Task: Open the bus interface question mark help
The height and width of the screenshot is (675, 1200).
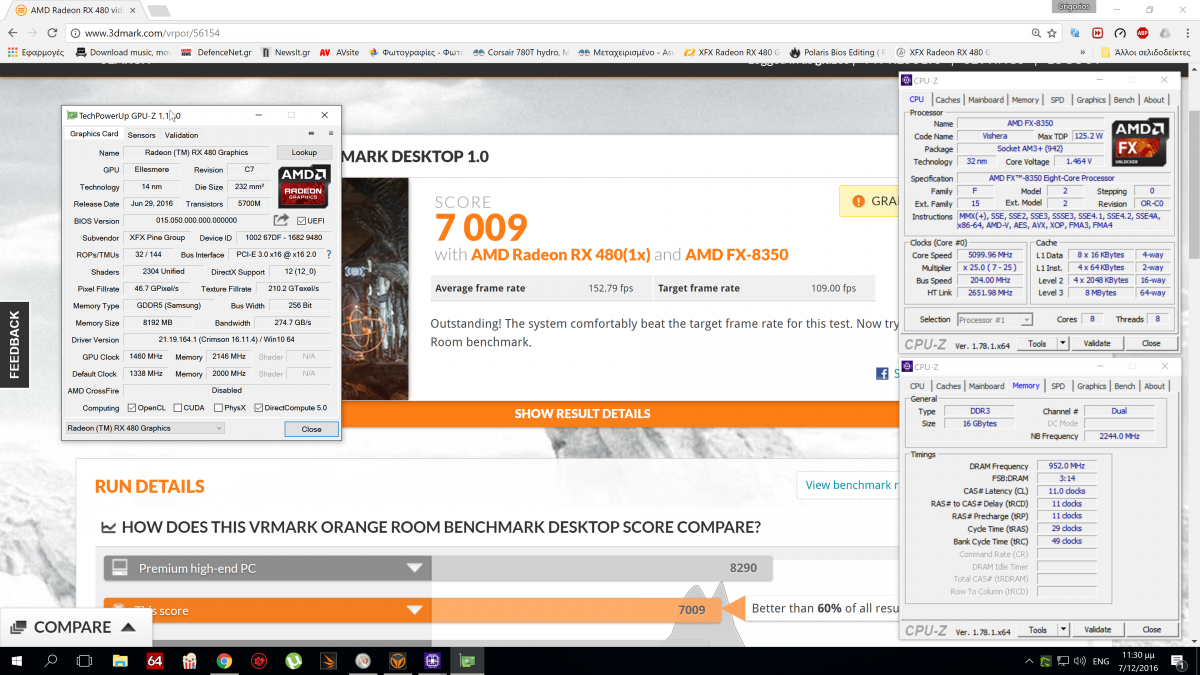Action: point(329,254)
